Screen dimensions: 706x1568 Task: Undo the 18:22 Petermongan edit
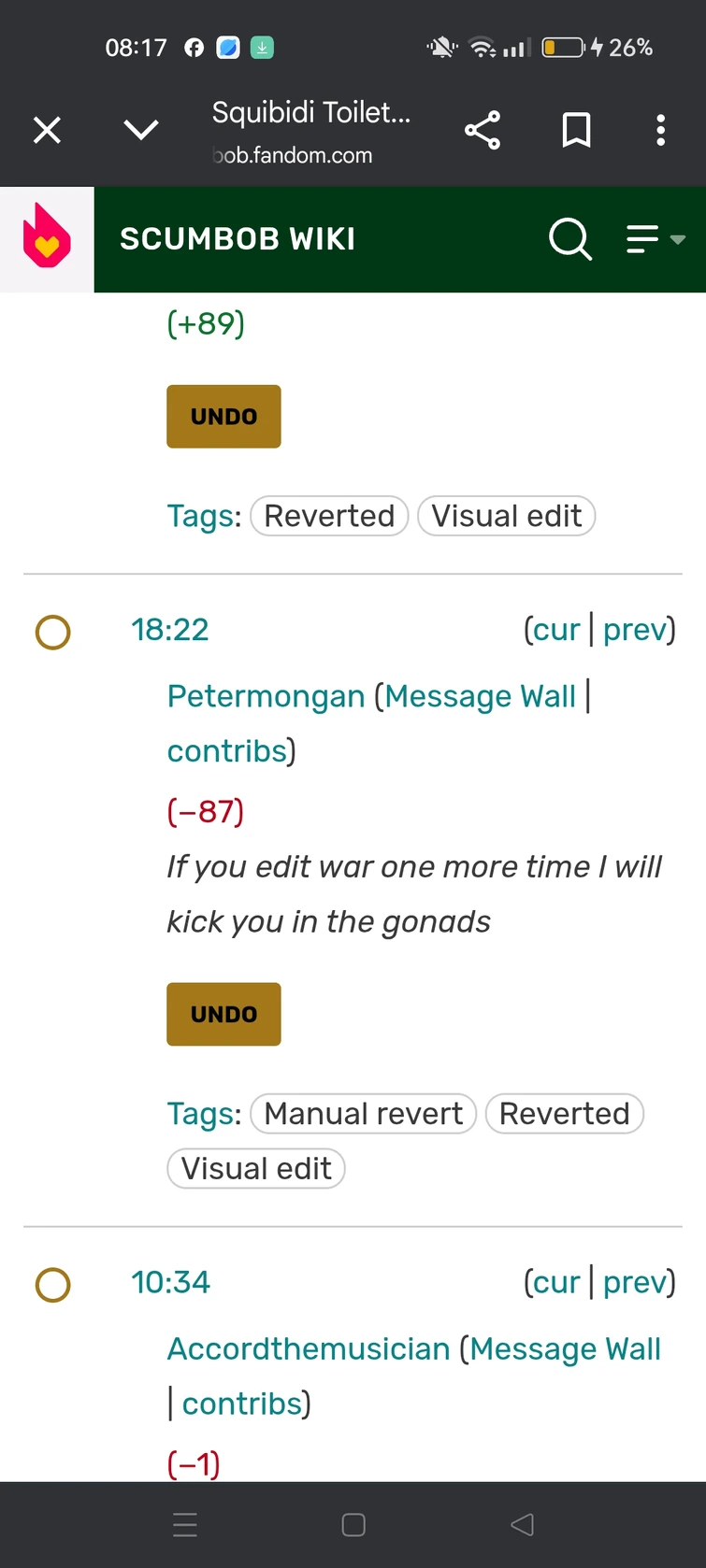pyautogui.click(x=223, y=1014)
